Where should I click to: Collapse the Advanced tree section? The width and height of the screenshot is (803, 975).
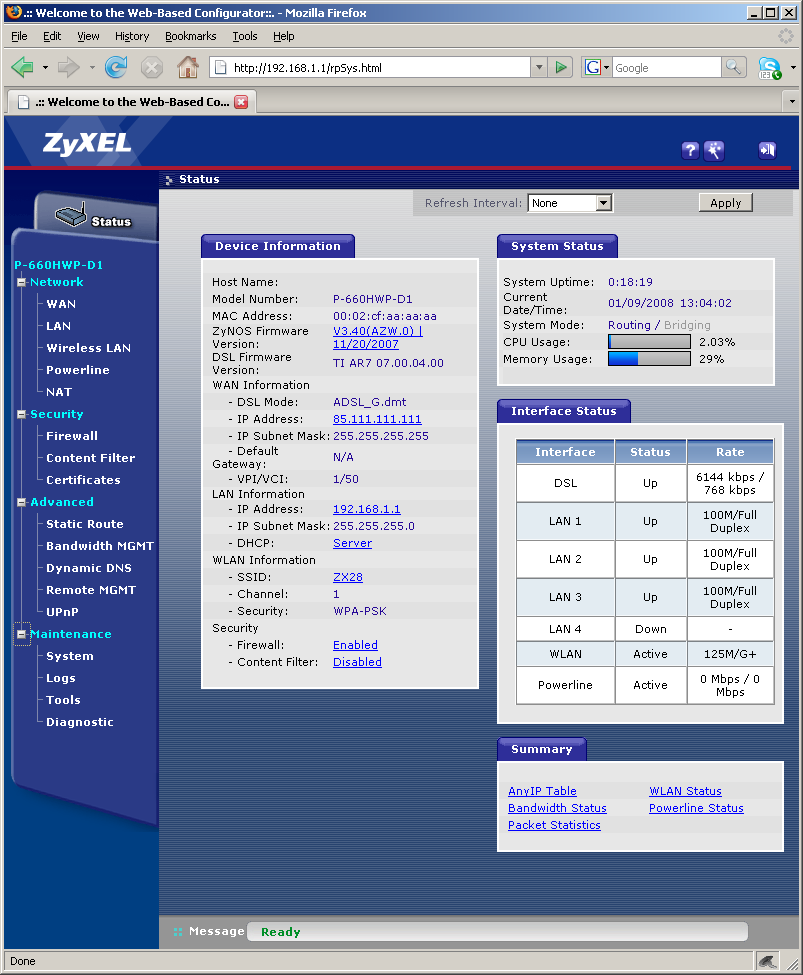[x=21, y=502]
